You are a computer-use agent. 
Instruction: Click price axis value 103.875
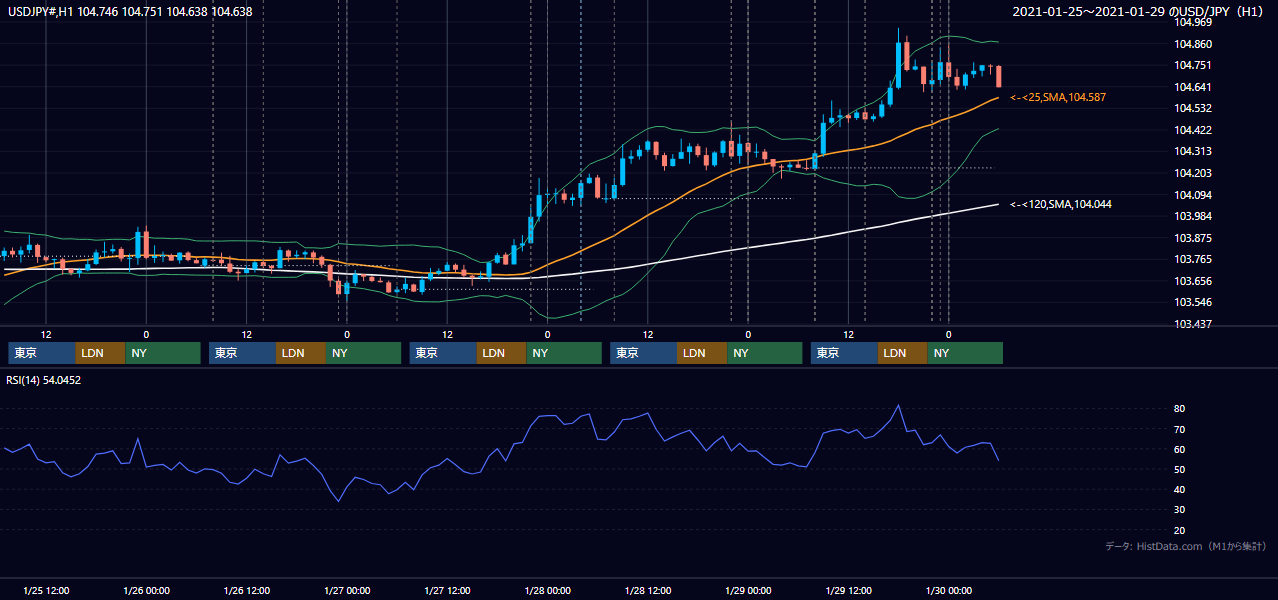(x=1193, y=238)
